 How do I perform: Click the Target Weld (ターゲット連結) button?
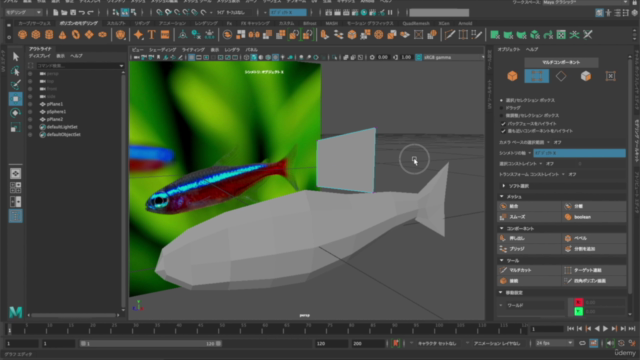(594, 270)
